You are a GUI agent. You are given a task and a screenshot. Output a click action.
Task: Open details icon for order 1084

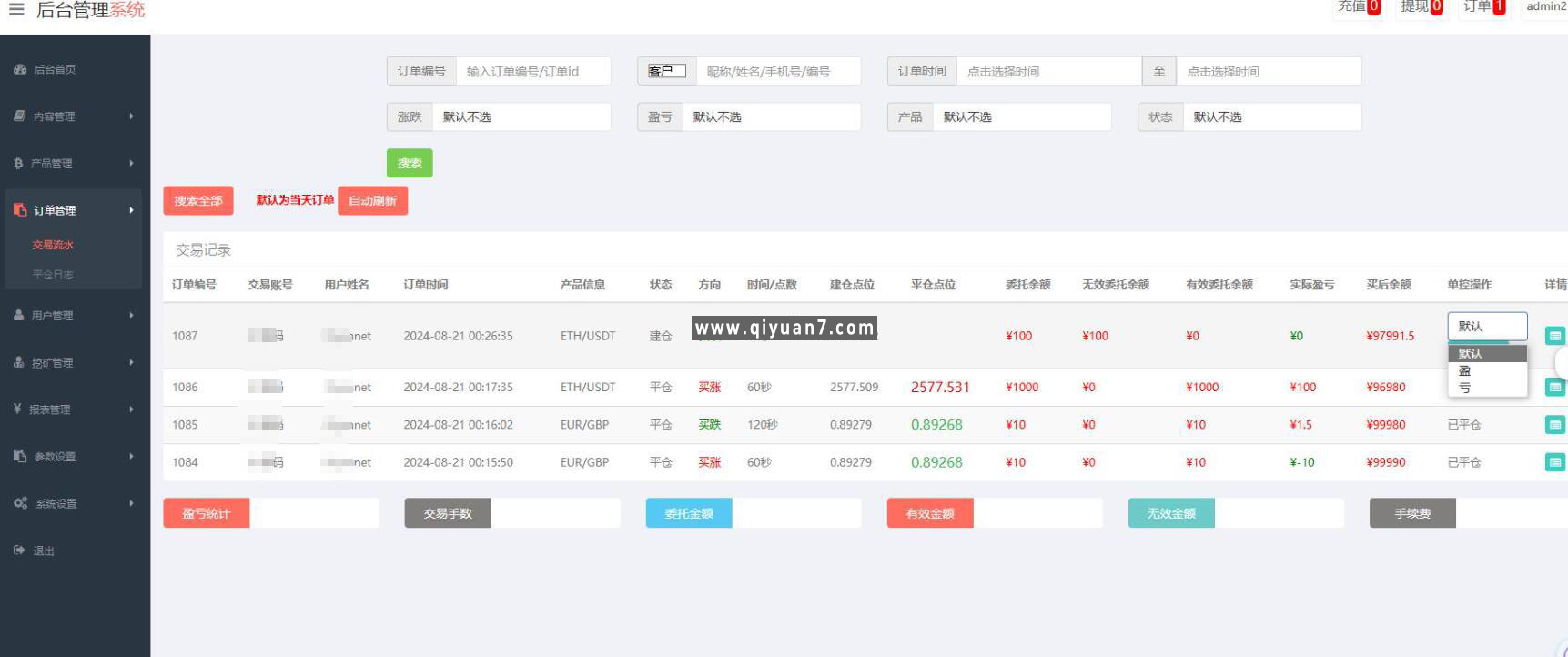pyautogui.click(x=1554, y=462)
